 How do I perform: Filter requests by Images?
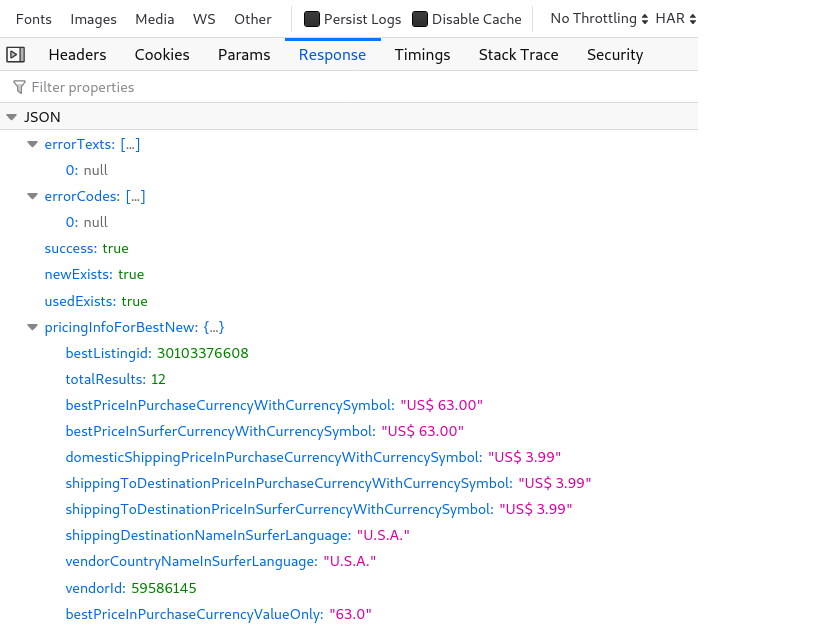[93, 19]
